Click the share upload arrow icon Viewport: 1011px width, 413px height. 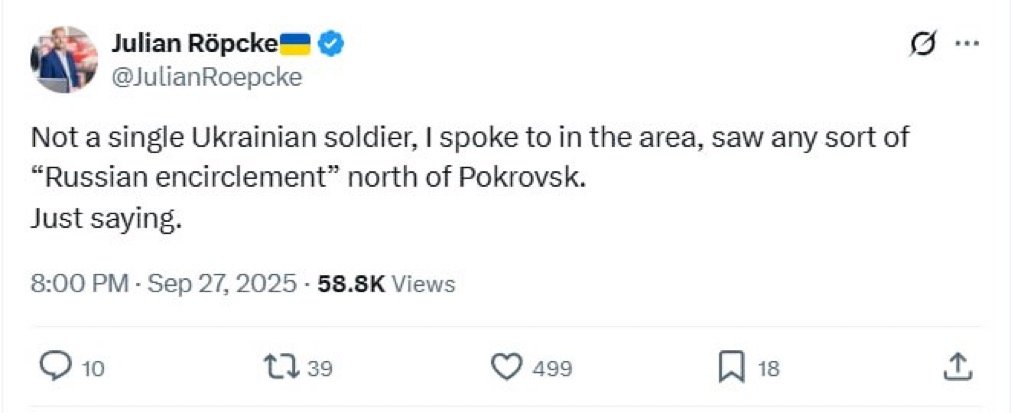click(957, 367)
